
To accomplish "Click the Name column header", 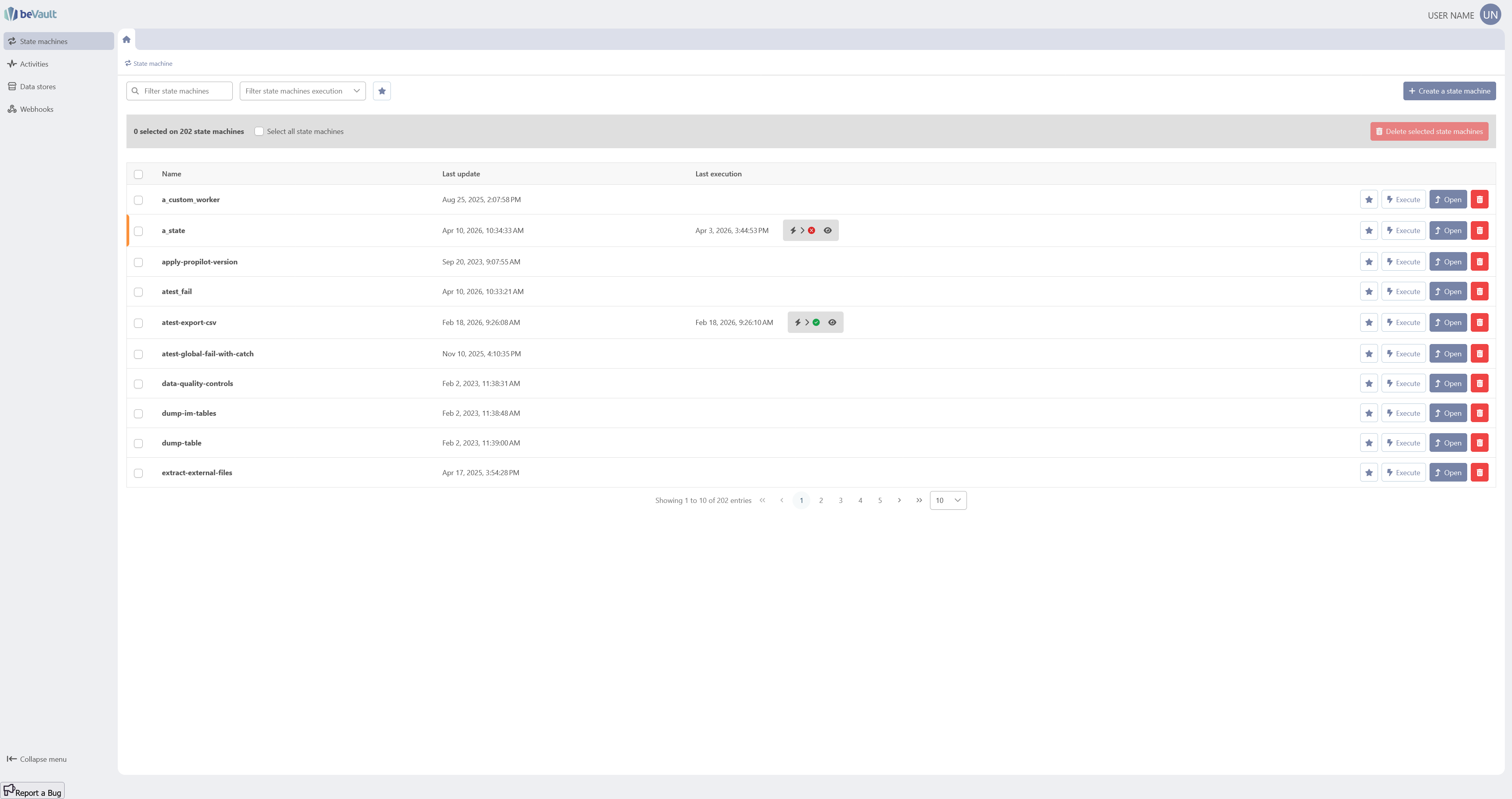I will pyautogui.click(x=171, y=174).
